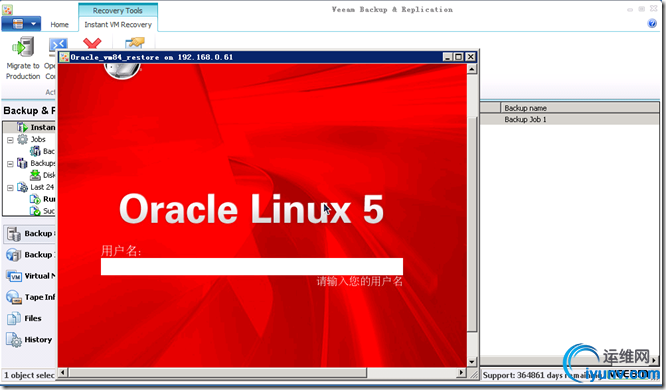Select the Backup Job 1 row
Image resolution: width=666 pixels, height=390 pixels.
click(570, 119)
